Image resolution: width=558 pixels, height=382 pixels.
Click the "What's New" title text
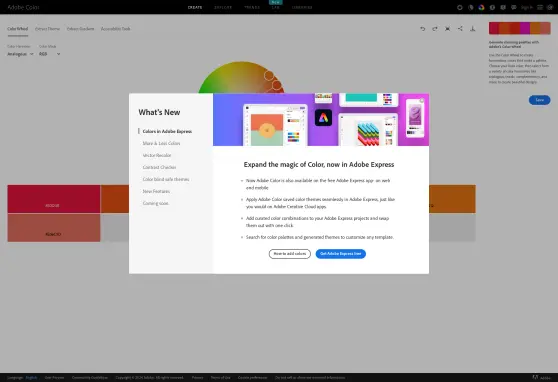point(159,112)
